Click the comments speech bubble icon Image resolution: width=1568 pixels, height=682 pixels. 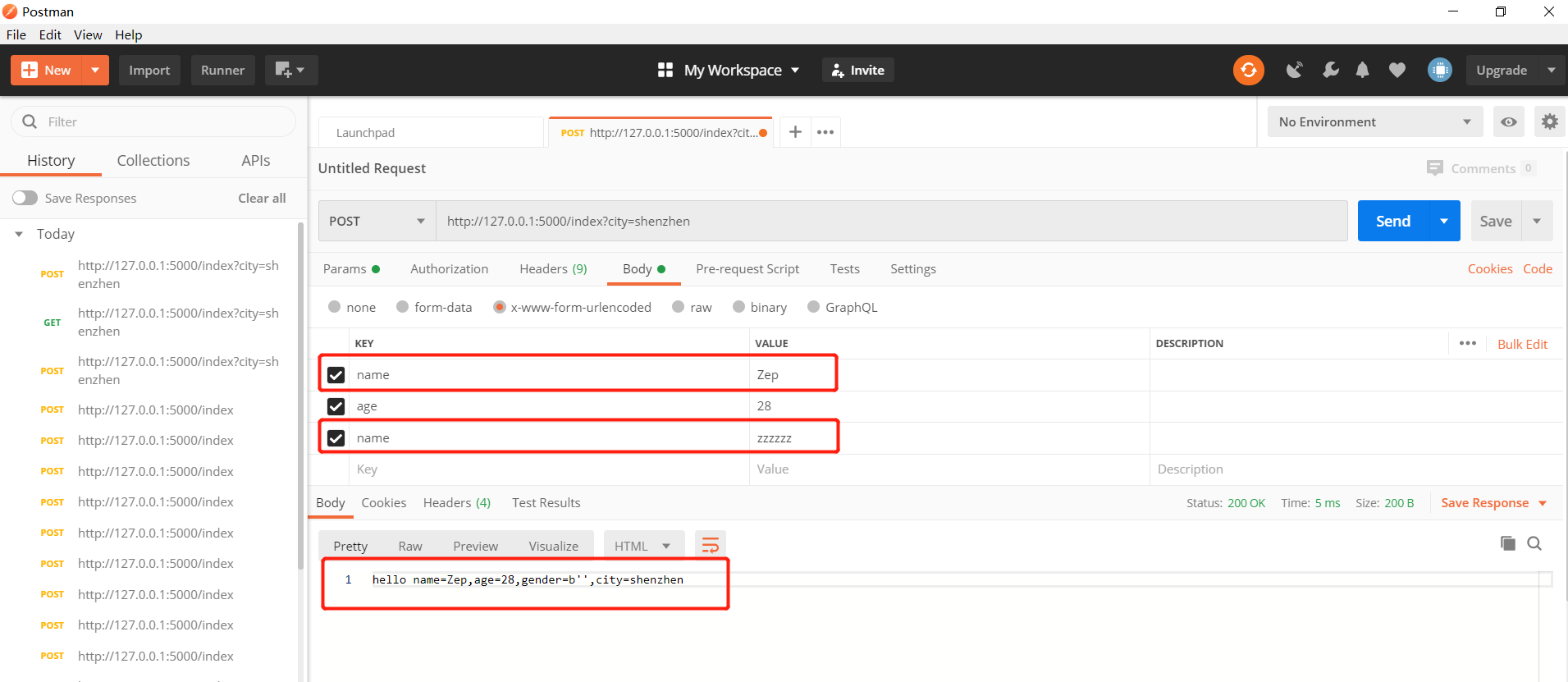[x=1434, y=168]
